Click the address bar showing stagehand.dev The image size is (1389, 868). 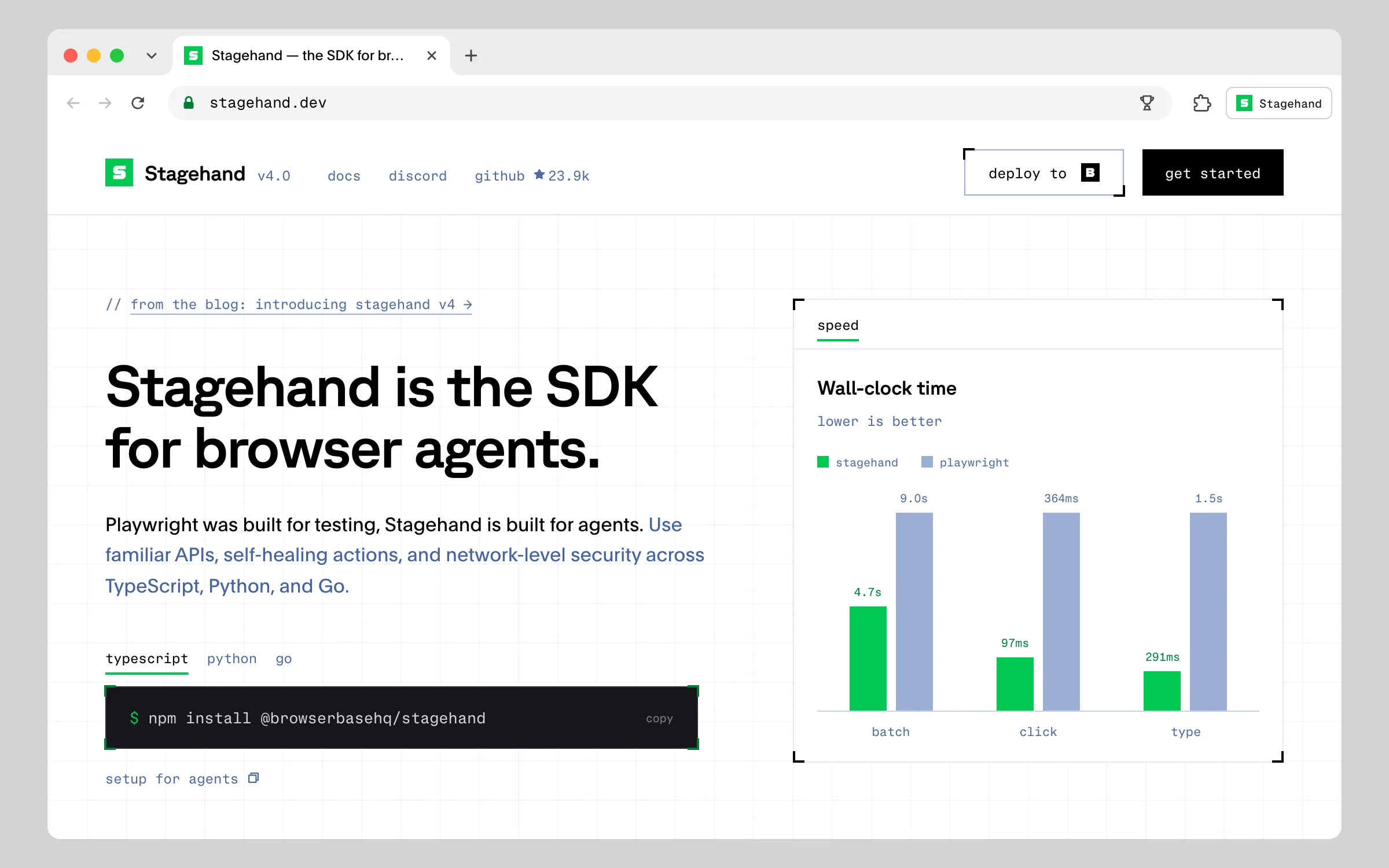pyautogui.click(x=670, y=103)
